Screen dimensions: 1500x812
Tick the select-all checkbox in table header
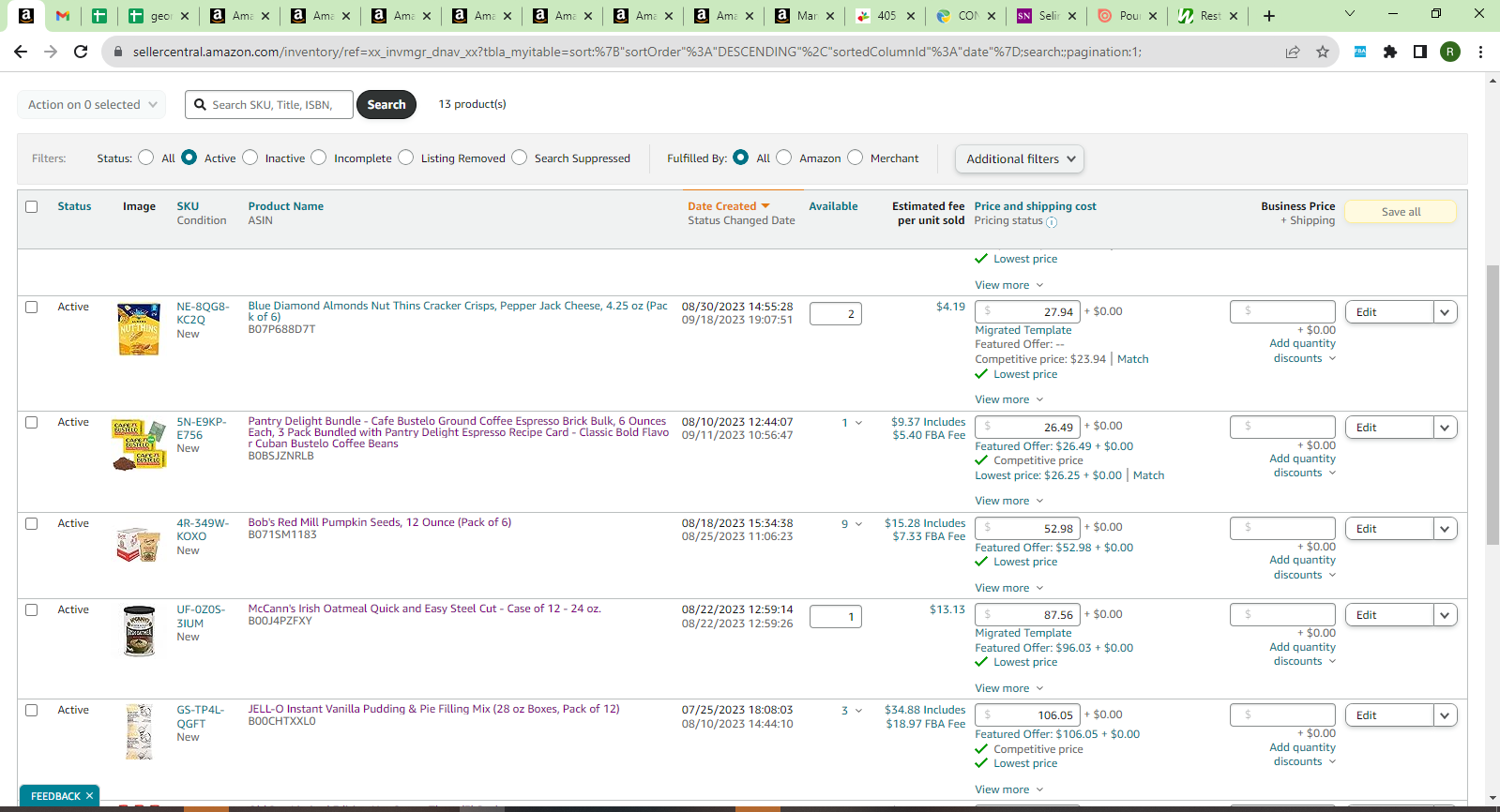32,206
